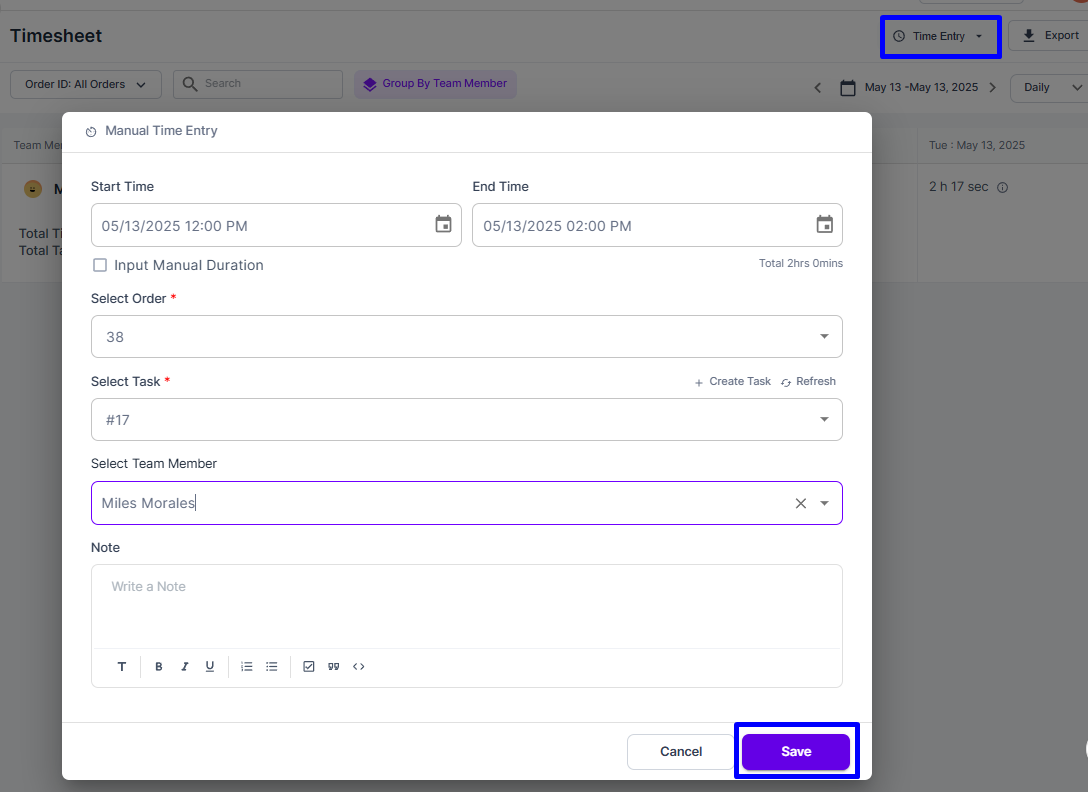Open text heading style option
The height and width of the screenshot is (792, 1088).
pos(122,667)
